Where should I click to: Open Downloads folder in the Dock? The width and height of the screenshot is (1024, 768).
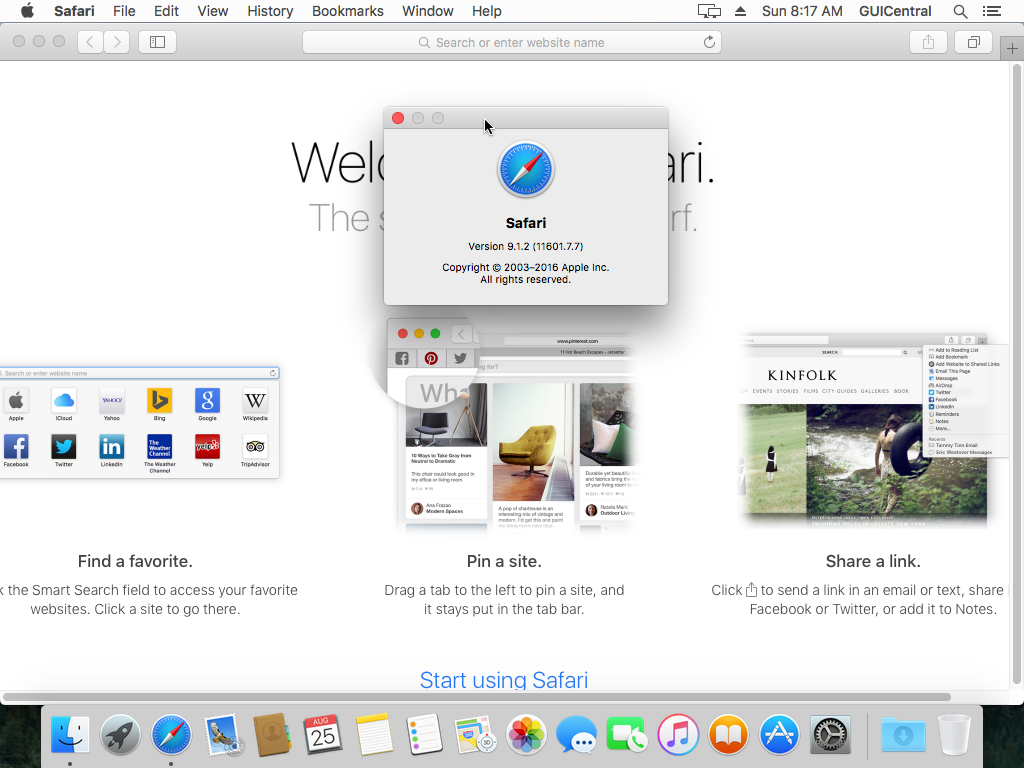click(903, 734)
